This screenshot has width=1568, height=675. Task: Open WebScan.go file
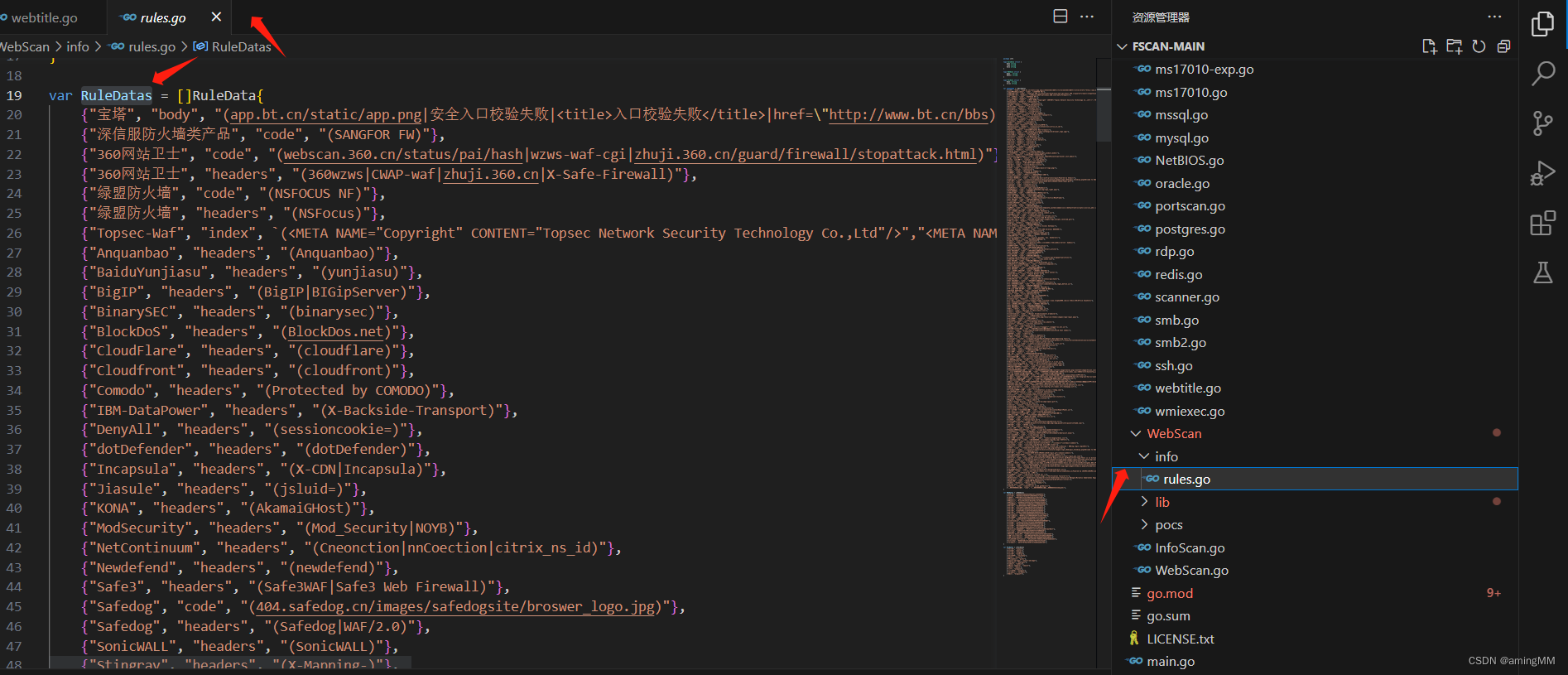1191,571
